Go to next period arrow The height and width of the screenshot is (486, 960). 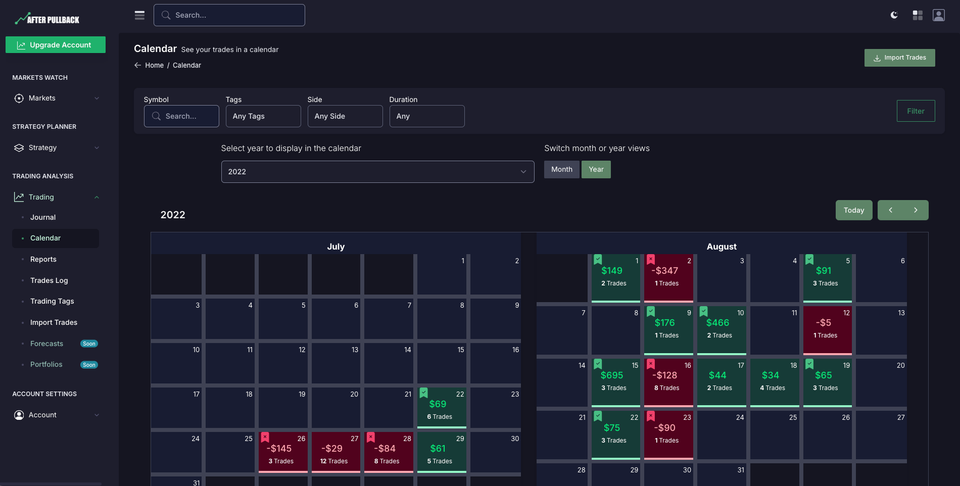(x=916, y=210)
